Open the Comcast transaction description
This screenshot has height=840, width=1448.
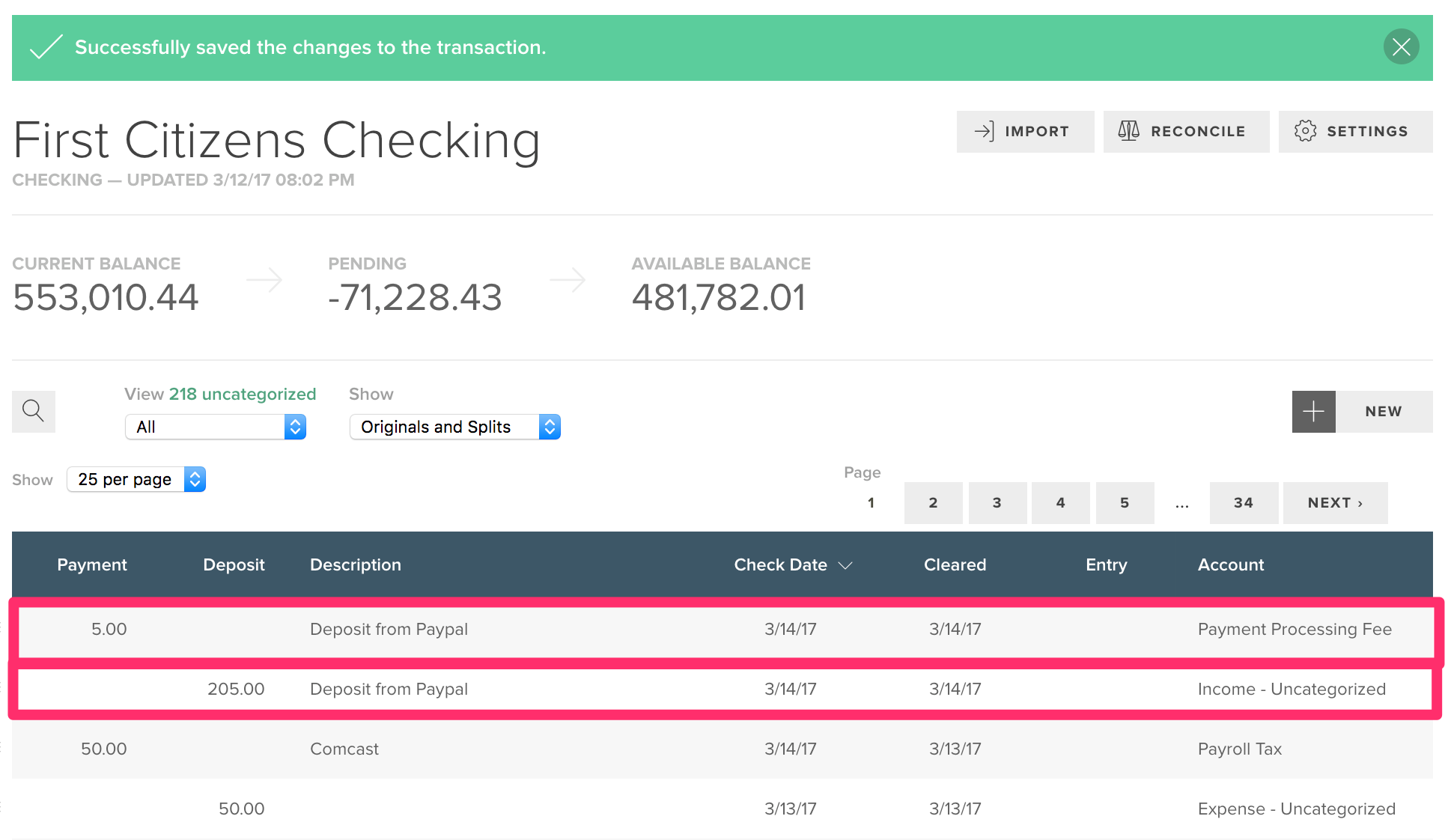tap(344, 749)
